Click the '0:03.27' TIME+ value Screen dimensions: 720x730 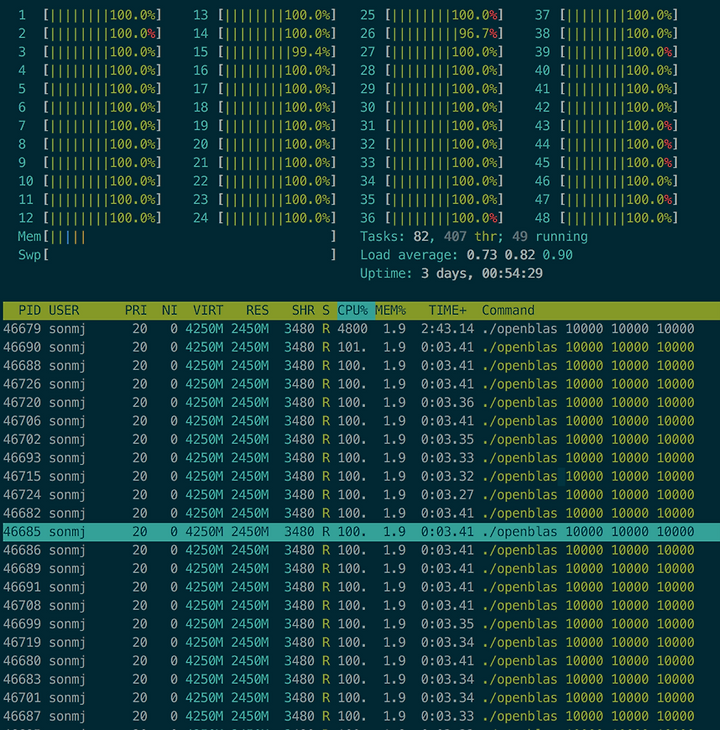pyautogui.click(x=447, y=495)
